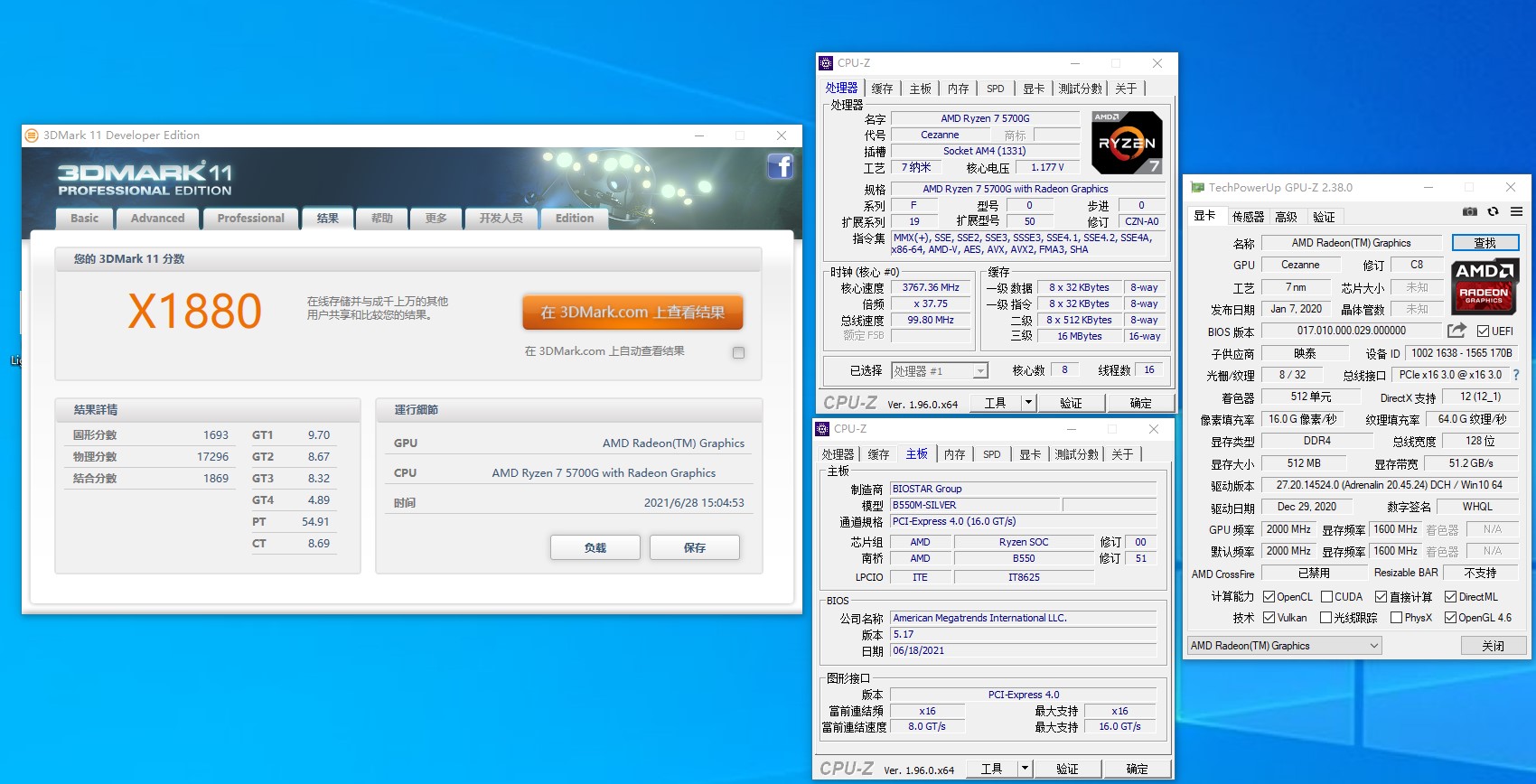
Task: Click the core speed value 3767.36 MHz
Action: click(x=931, y=288)
